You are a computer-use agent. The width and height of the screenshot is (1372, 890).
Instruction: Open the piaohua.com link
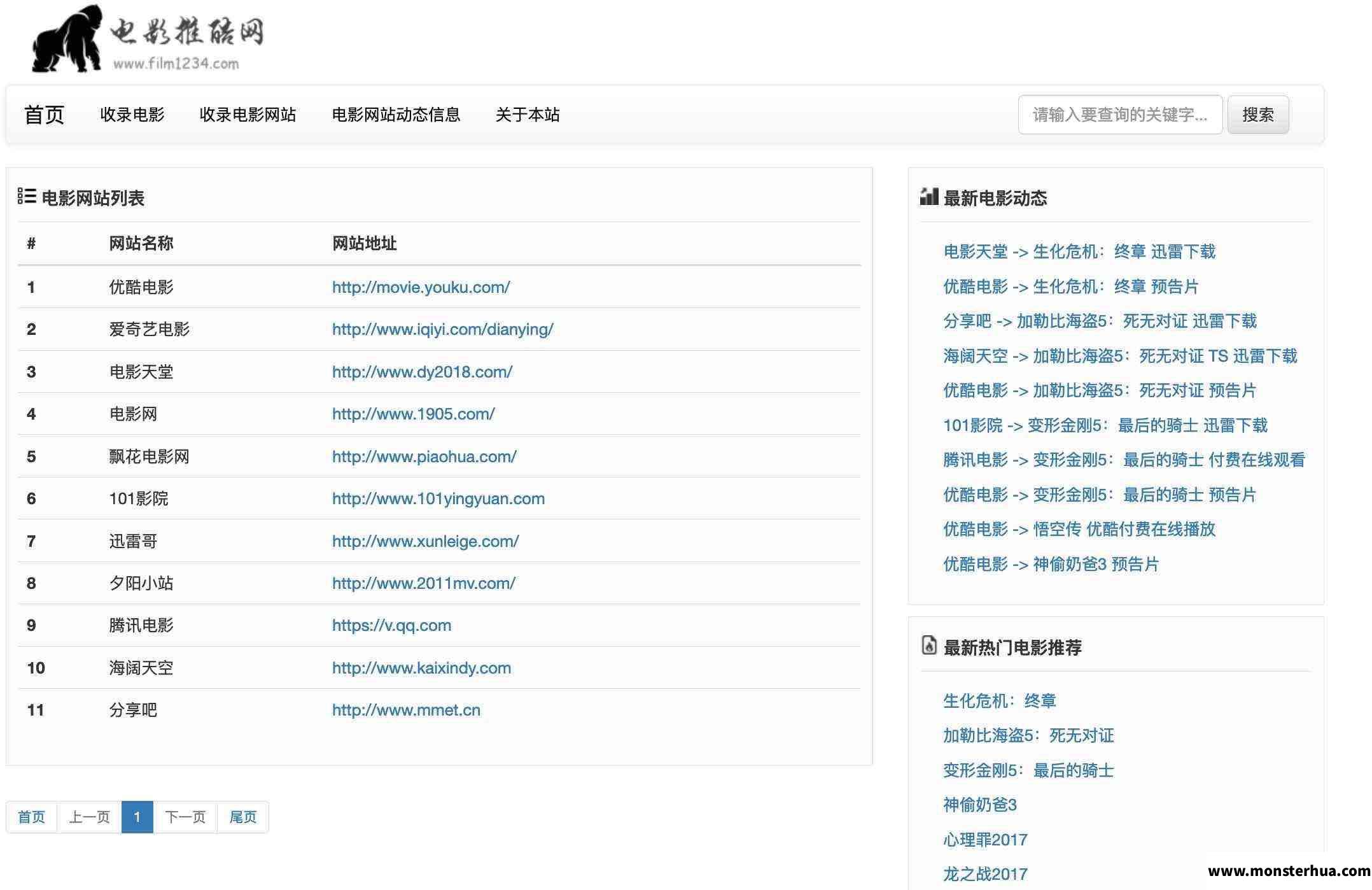point(424,456)
